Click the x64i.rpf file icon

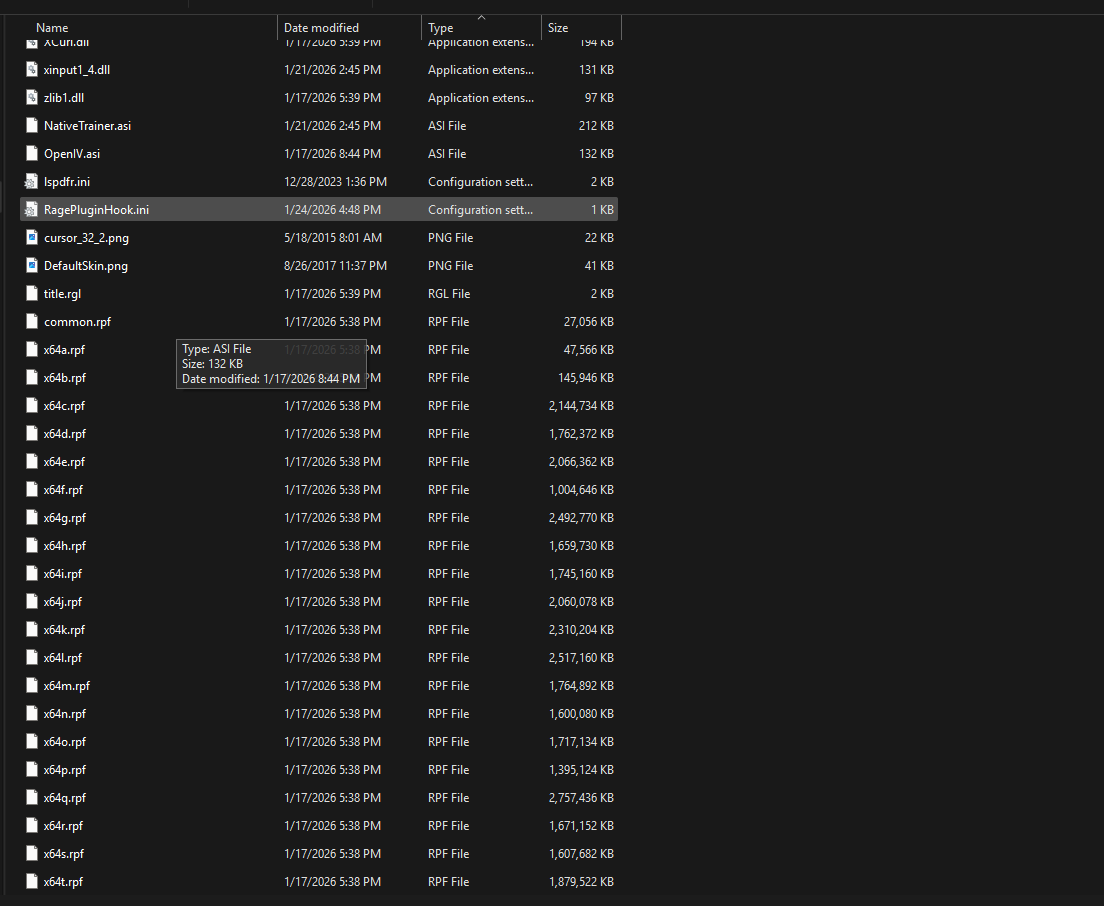pos(32,574)
